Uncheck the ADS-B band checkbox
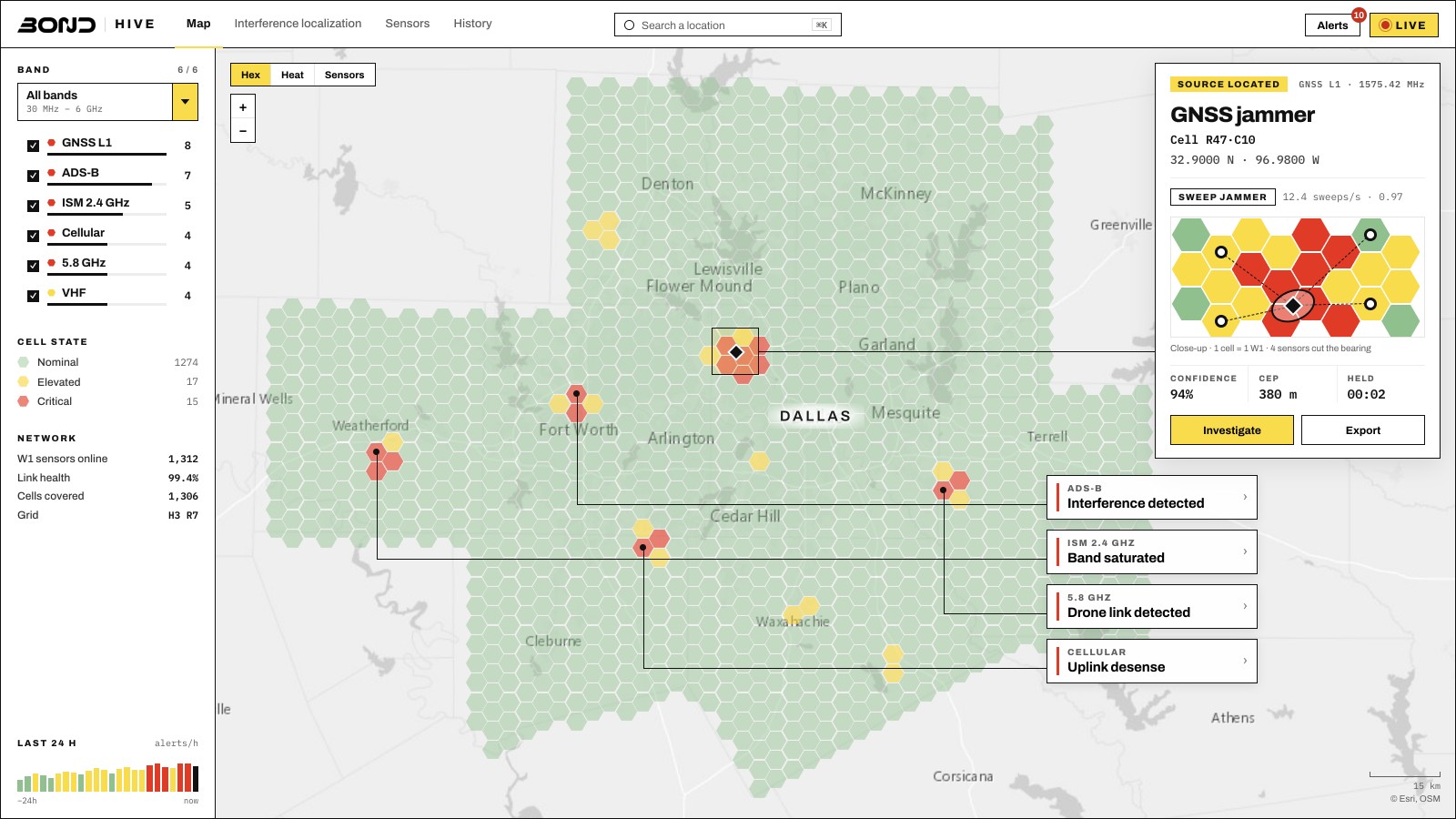1456x819 pixels. pos(33,176)
